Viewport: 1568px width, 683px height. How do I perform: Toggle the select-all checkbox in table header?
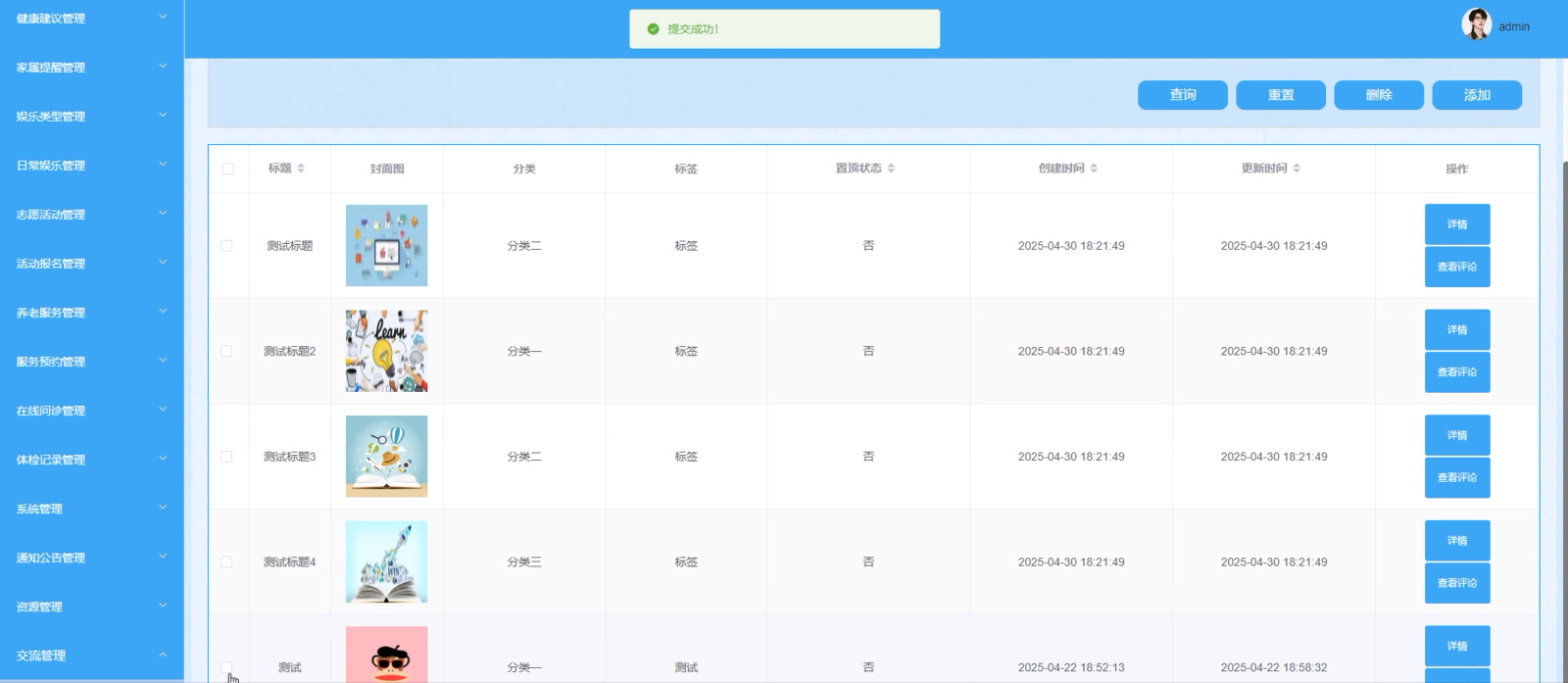tap(228, 169)
